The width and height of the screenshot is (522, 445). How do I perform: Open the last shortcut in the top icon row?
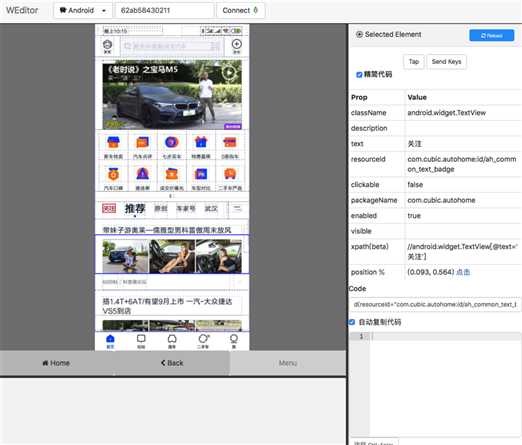click(x=230, y=143)
